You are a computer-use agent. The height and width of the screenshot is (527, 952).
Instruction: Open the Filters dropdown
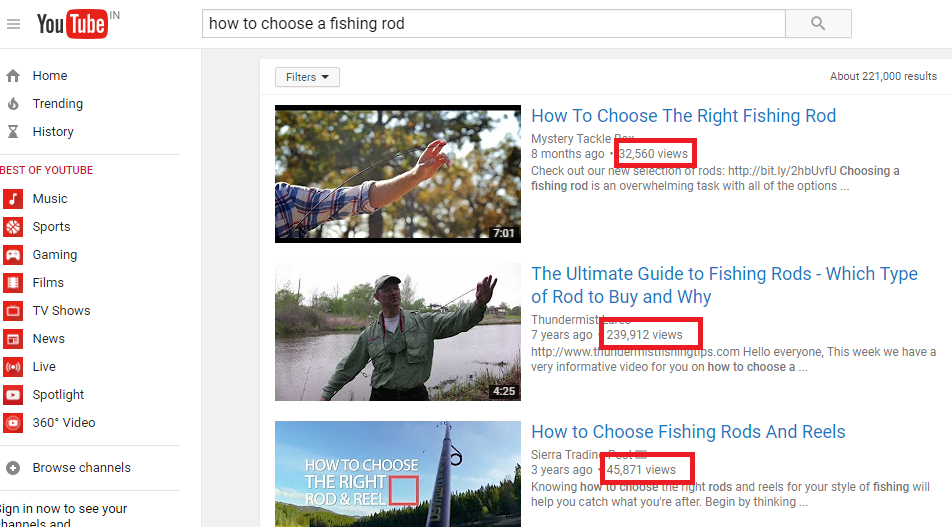click(307, 77)
